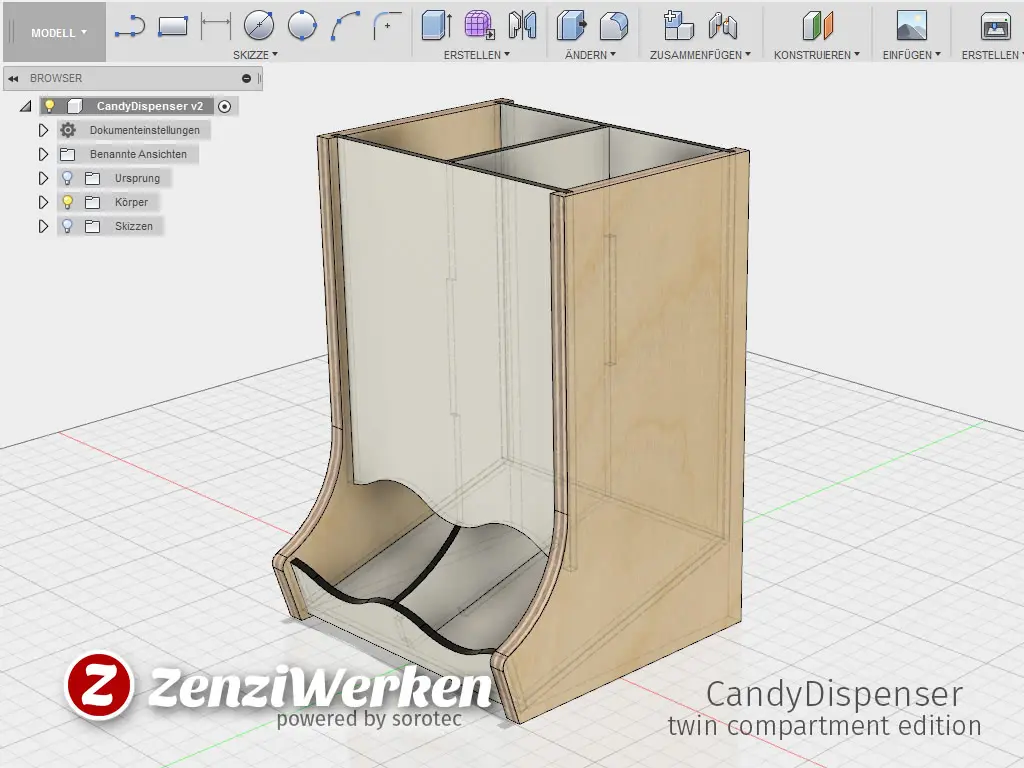This screenshot has height=768, width=1024.
Task: Open the MODELL workspace dropdown
Action: pos(56,32)
